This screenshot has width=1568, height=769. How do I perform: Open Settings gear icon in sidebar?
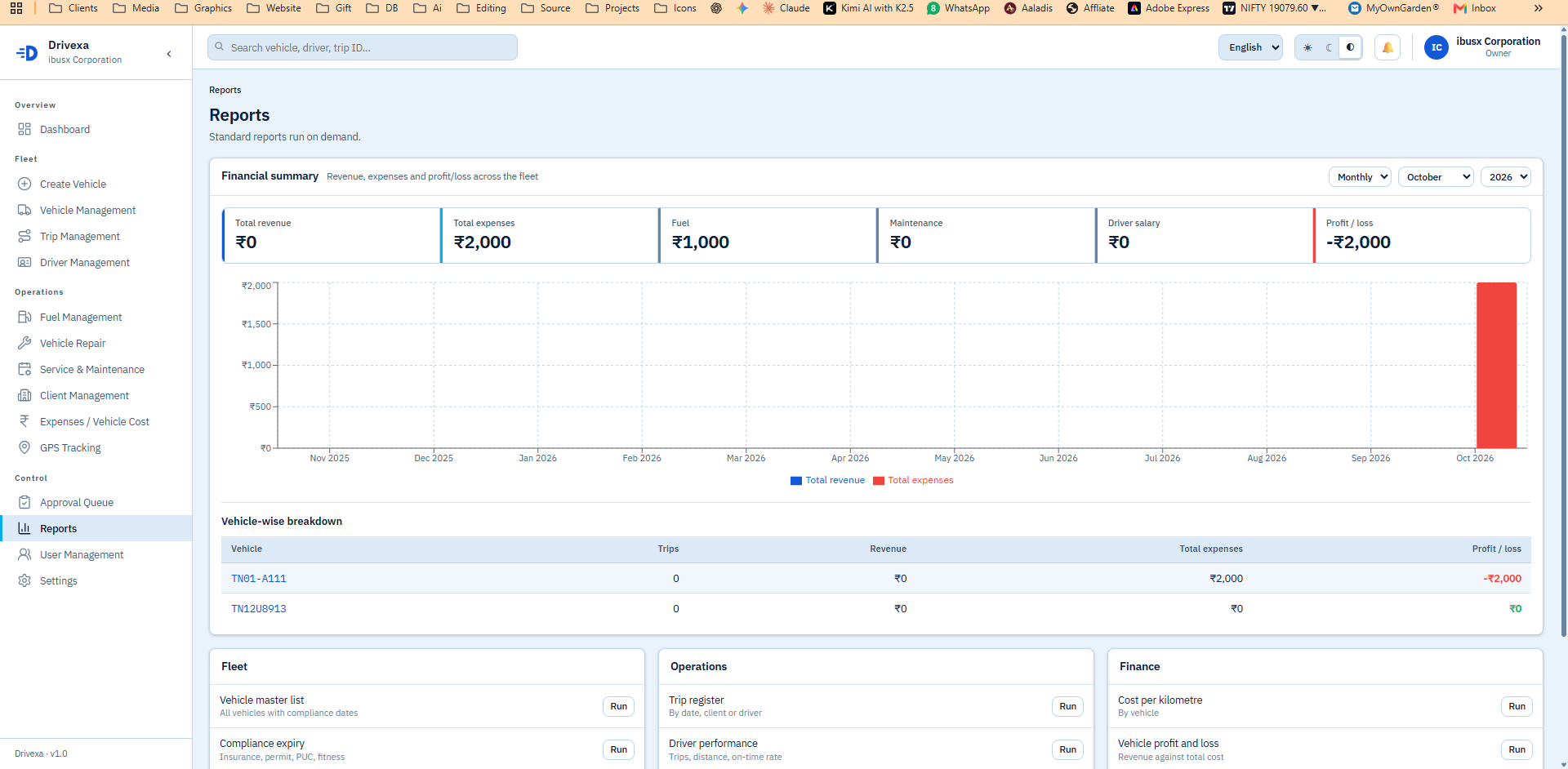pos(24,580)
